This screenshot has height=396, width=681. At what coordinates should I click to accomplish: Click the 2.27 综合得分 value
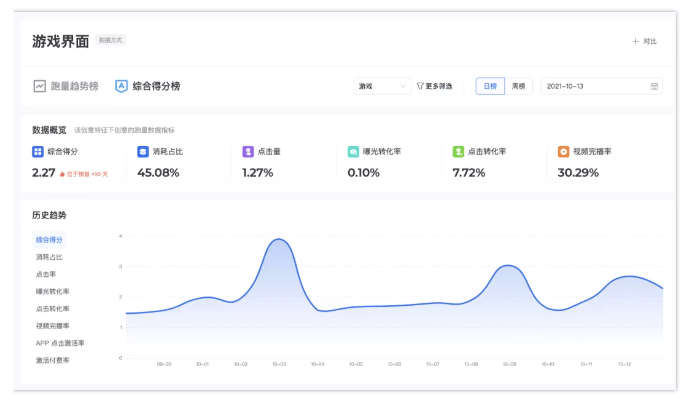point(43,173)
